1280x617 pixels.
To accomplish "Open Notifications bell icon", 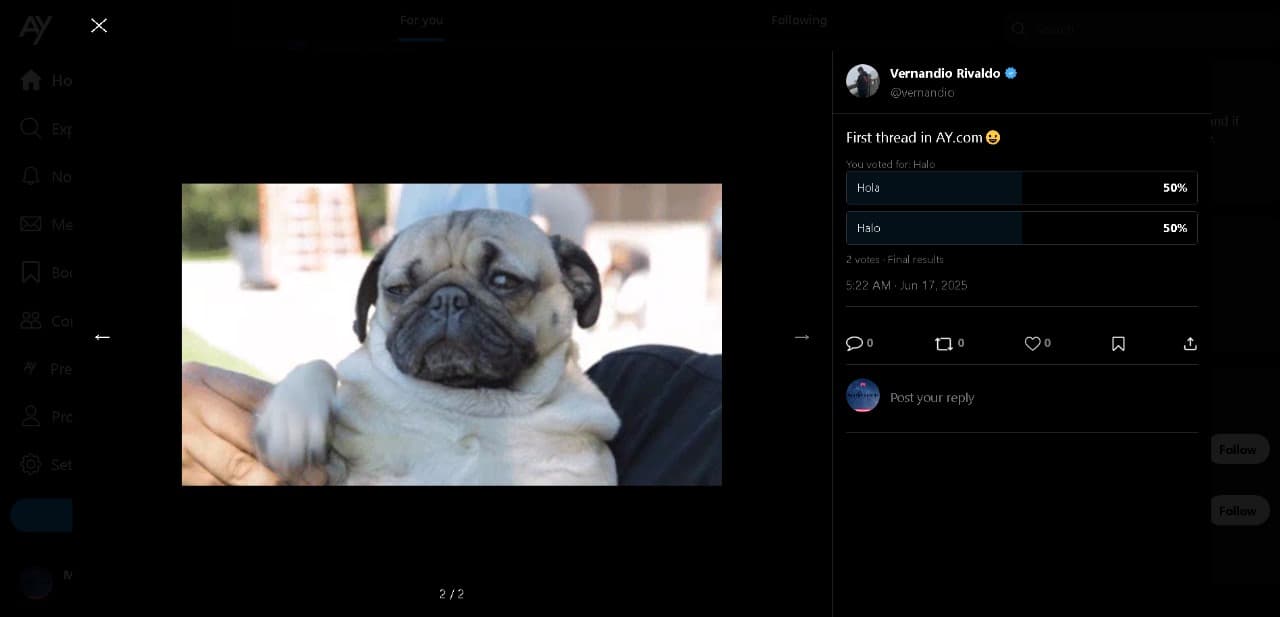I will pyautogui.click(x=31, y=176).
